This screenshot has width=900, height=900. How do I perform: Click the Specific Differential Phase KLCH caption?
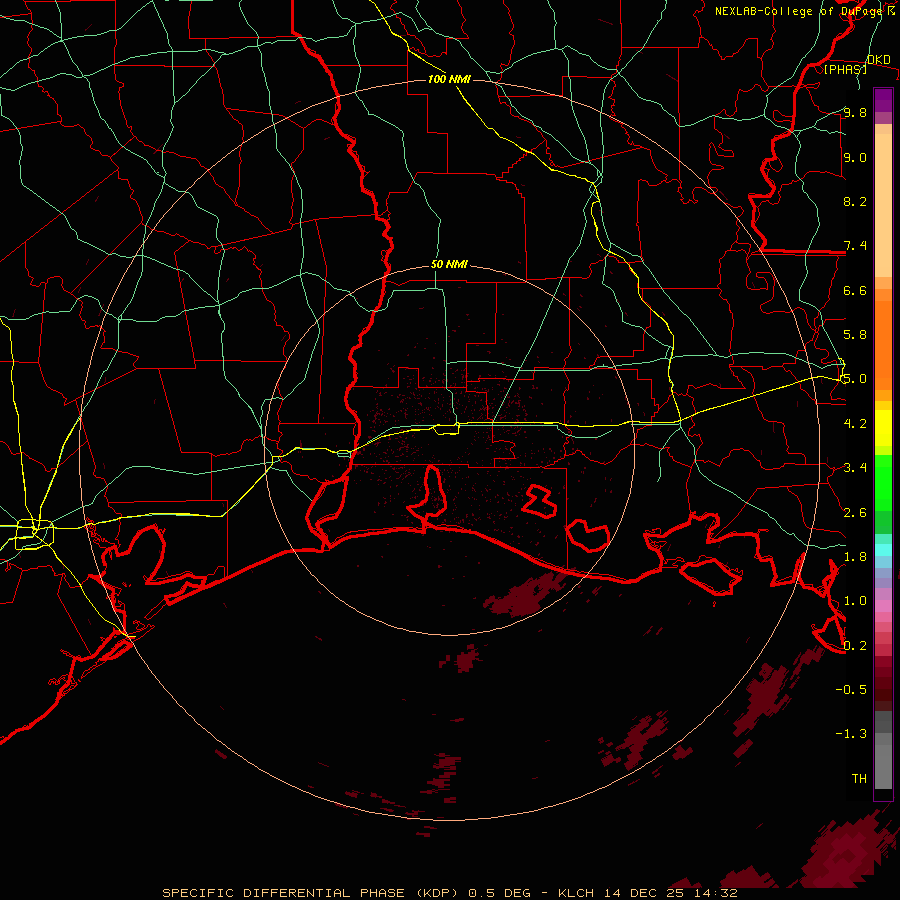pos(449,893)
